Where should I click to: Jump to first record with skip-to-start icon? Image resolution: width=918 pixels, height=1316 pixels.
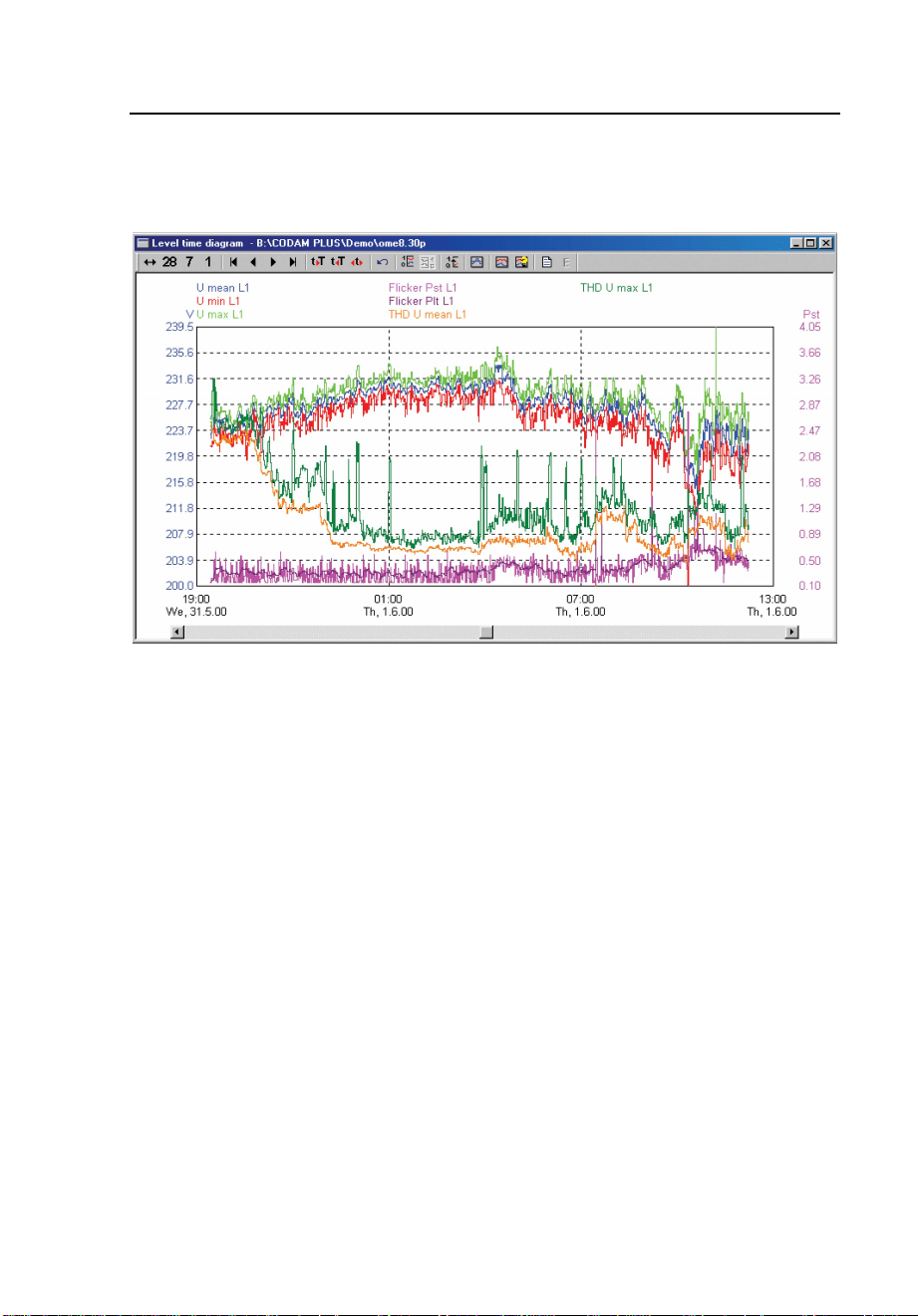233,262
